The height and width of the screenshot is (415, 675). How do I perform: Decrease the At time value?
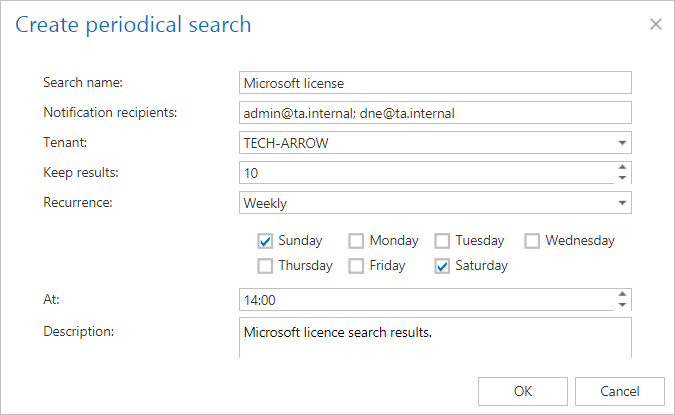(x=622, y=304)
